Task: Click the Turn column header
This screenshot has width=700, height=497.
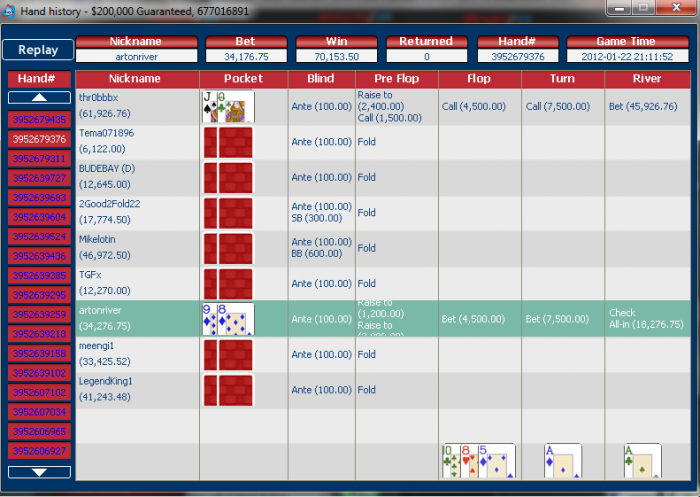Action: pyautogui.click(x=563, y=79)
